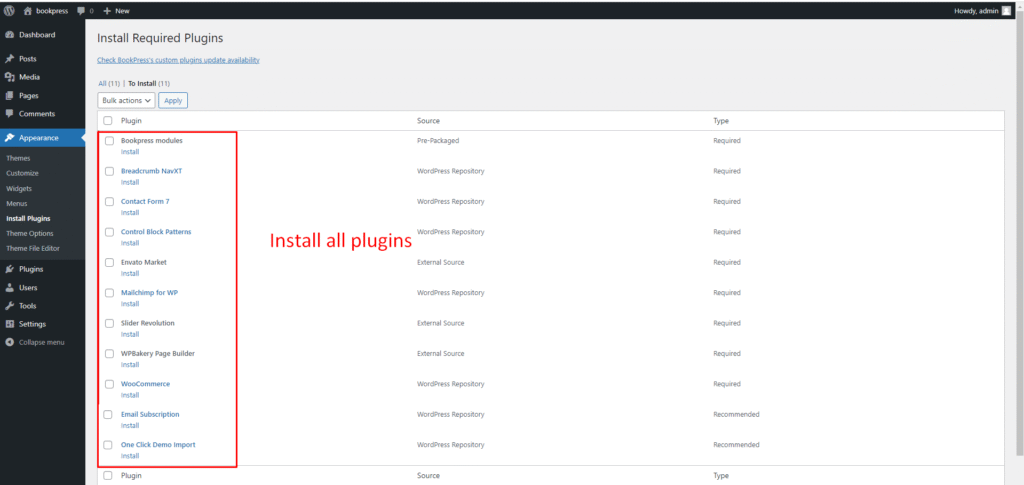Click the Media icon in sidebar
The width and height of the screenshot is (1024, 485).
[10, 77]
